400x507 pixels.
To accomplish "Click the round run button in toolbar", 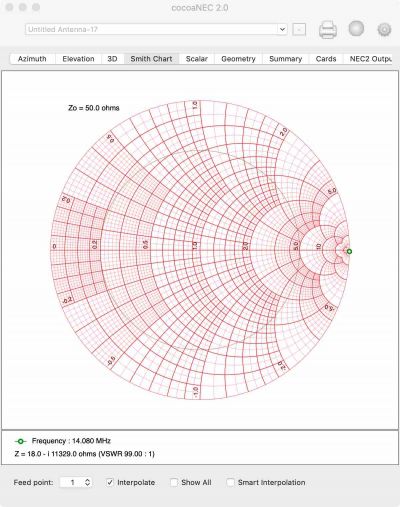I will [356, 28].
